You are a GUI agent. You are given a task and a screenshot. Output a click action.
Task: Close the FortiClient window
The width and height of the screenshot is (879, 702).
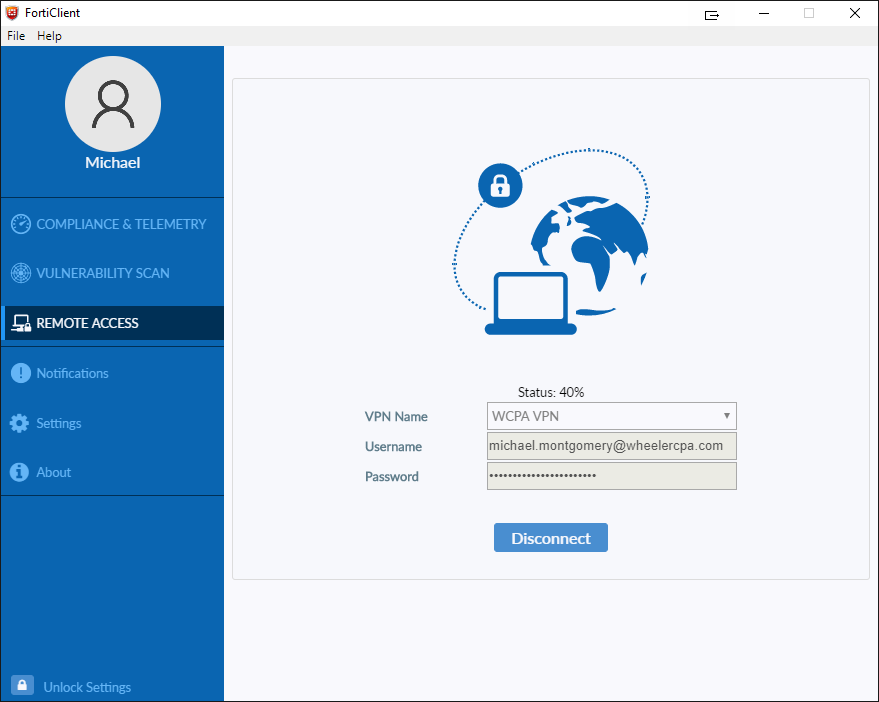pos(854,13)
